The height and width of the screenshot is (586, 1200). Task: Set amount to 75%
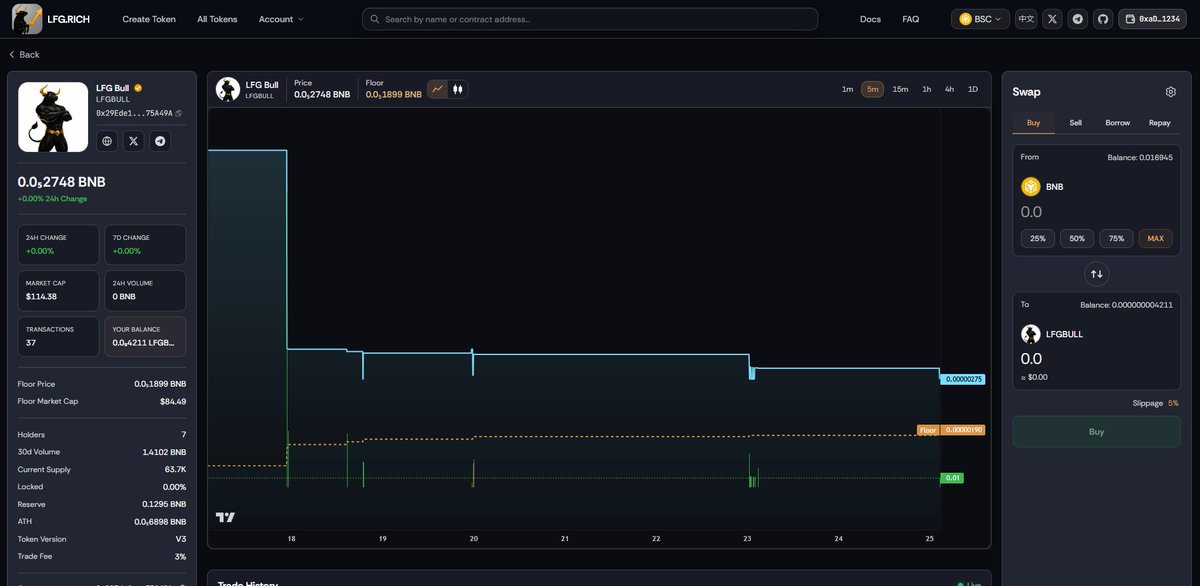coord(1116,238)
